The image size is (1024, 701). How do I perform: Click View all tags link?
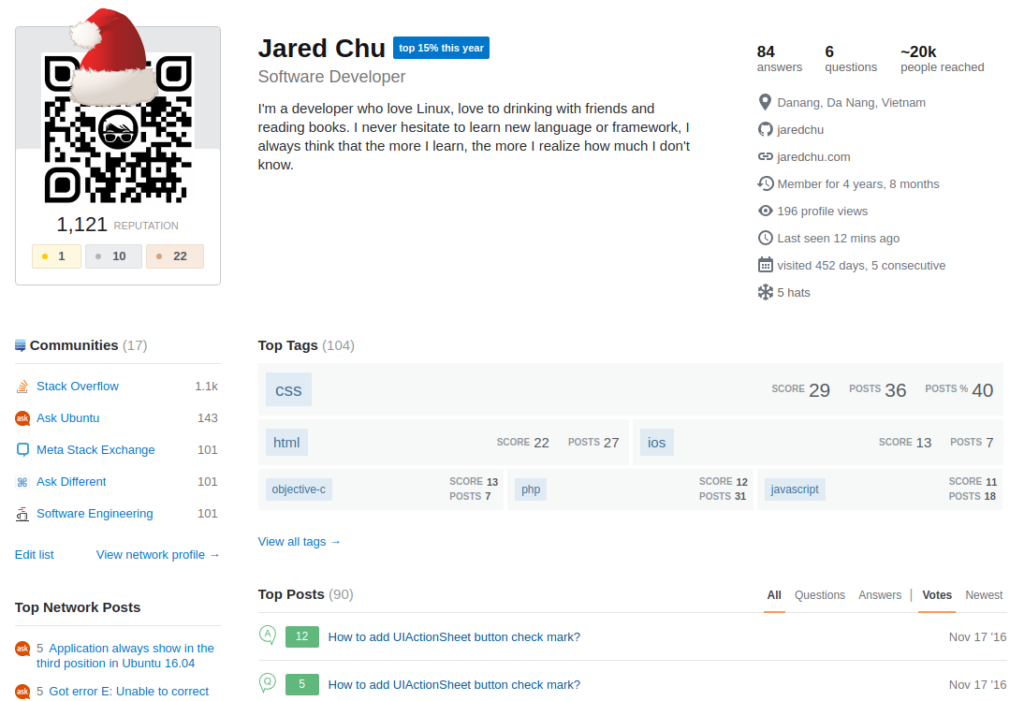(299, 542)
